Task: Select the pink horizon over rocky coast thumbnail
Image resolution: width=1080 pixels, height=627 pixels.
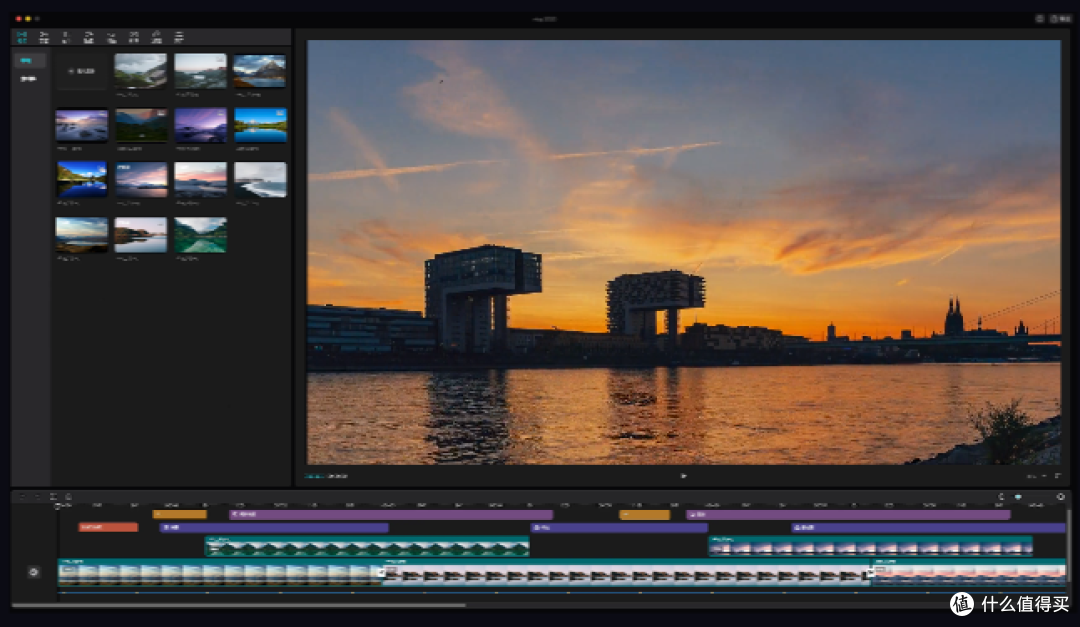Action: pos(200,180)
